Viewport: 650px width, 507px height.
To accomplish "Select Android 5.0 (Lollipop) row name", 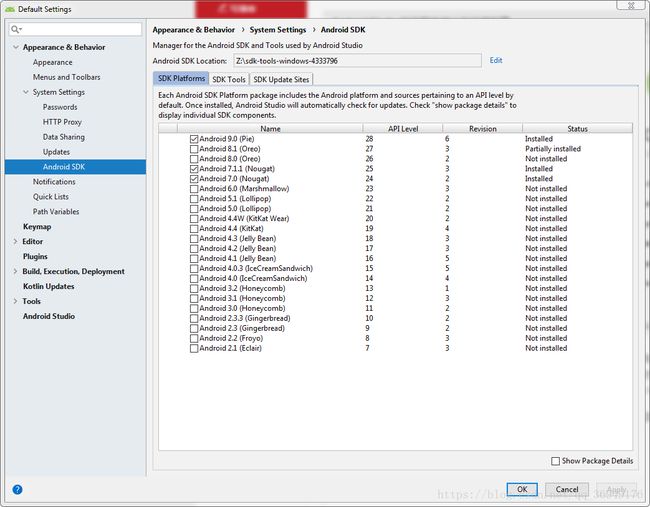I will [x=235, y=209].
